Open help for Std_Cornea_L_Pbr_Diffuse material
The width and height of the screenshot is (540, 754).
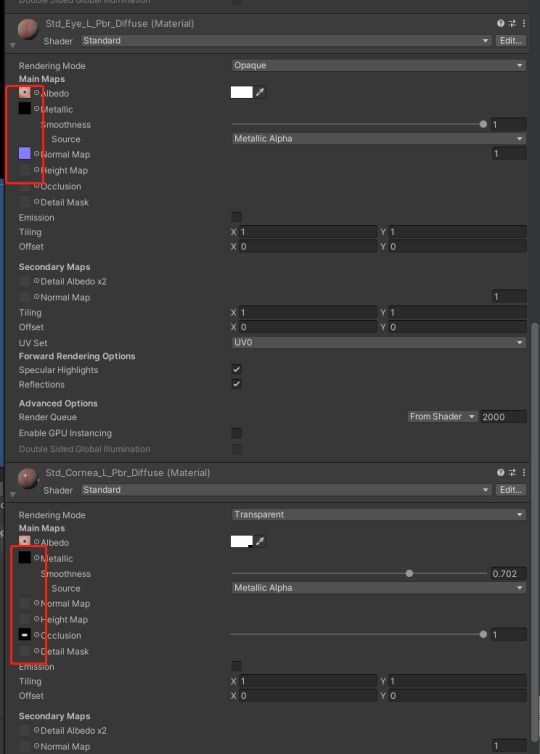pos(501,473)
